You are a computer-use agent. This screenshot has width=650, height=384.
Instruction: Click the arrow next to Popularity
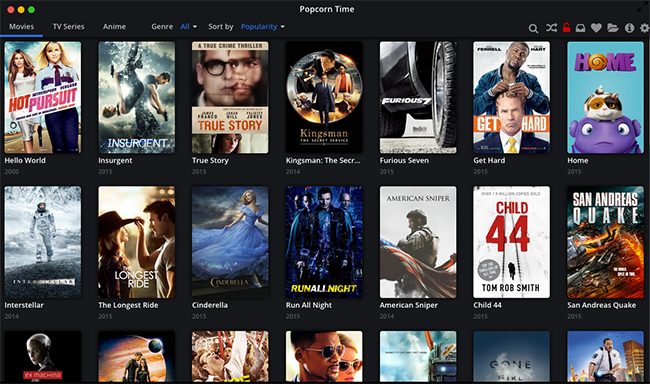coord(283,27)
